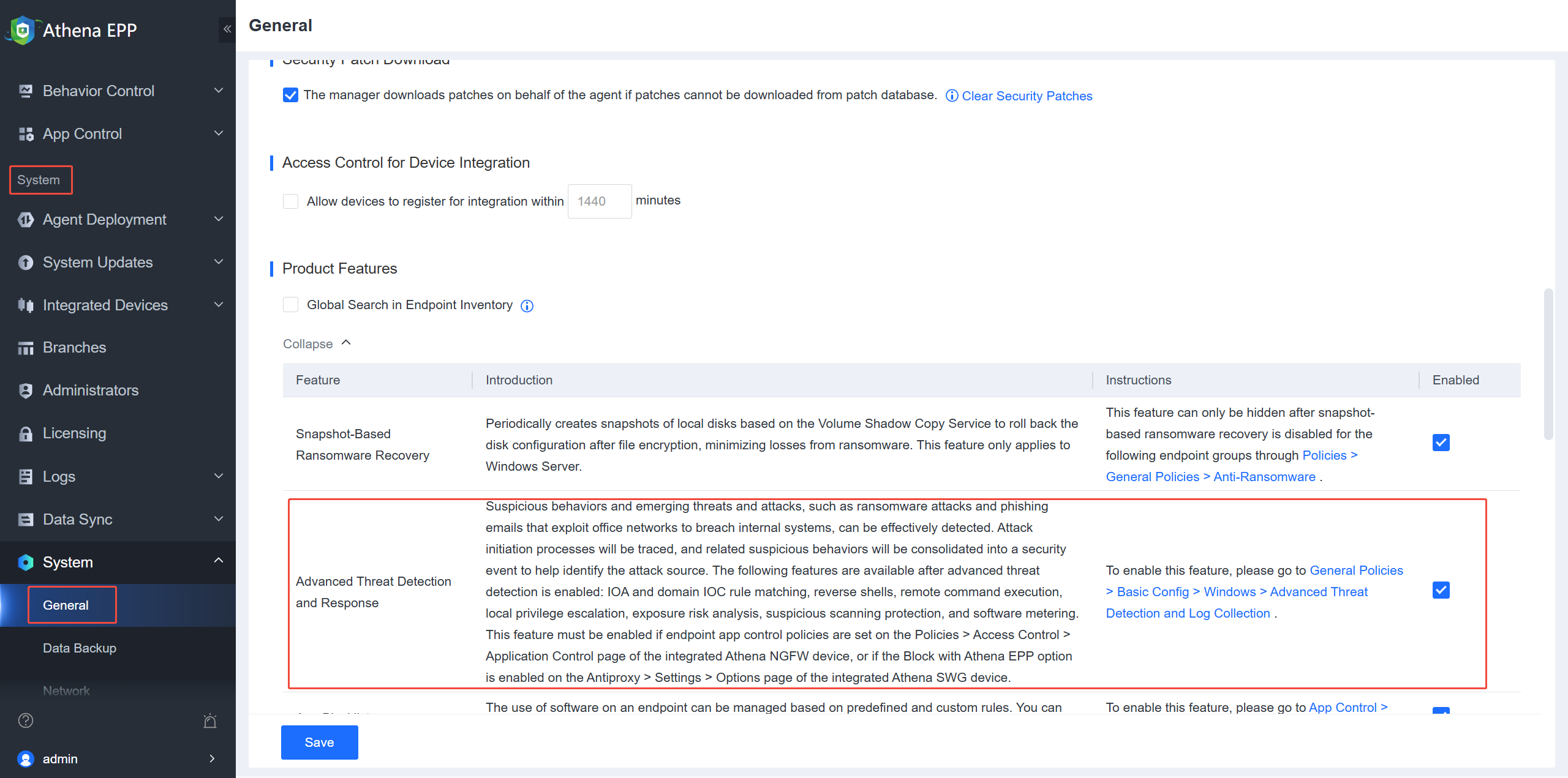Click the Branches icon
This screenshot has width=1568, height=778.
click(26, 348)
